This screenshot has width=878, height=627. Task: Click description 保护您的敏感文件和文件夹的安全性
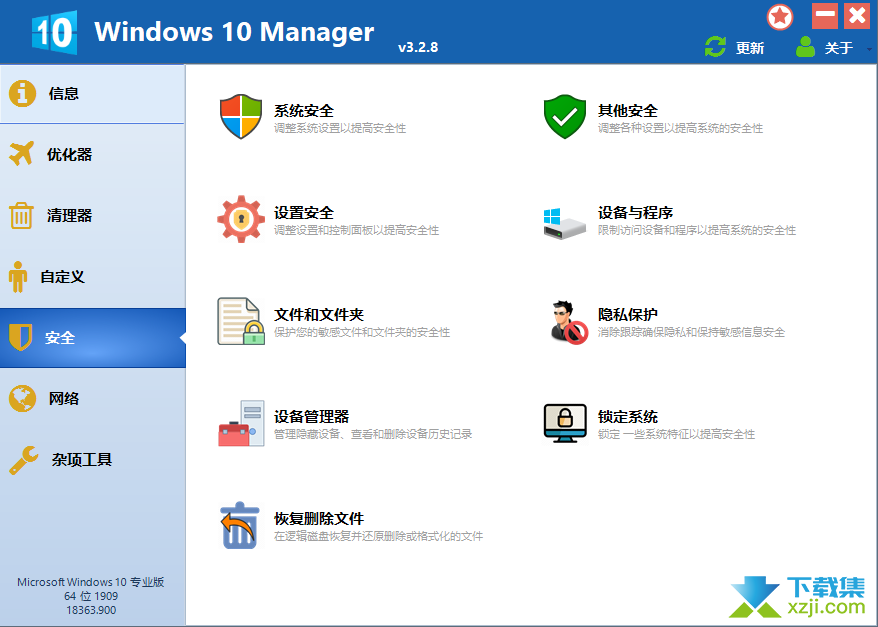(x=362, y=332)
